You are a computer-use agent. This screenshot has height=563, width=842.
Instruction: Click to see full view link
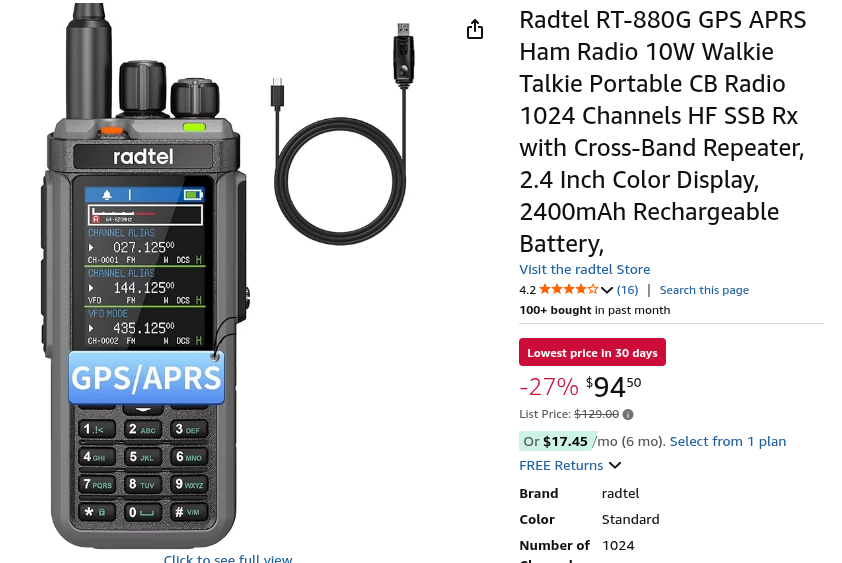click(x=228, y=558)
